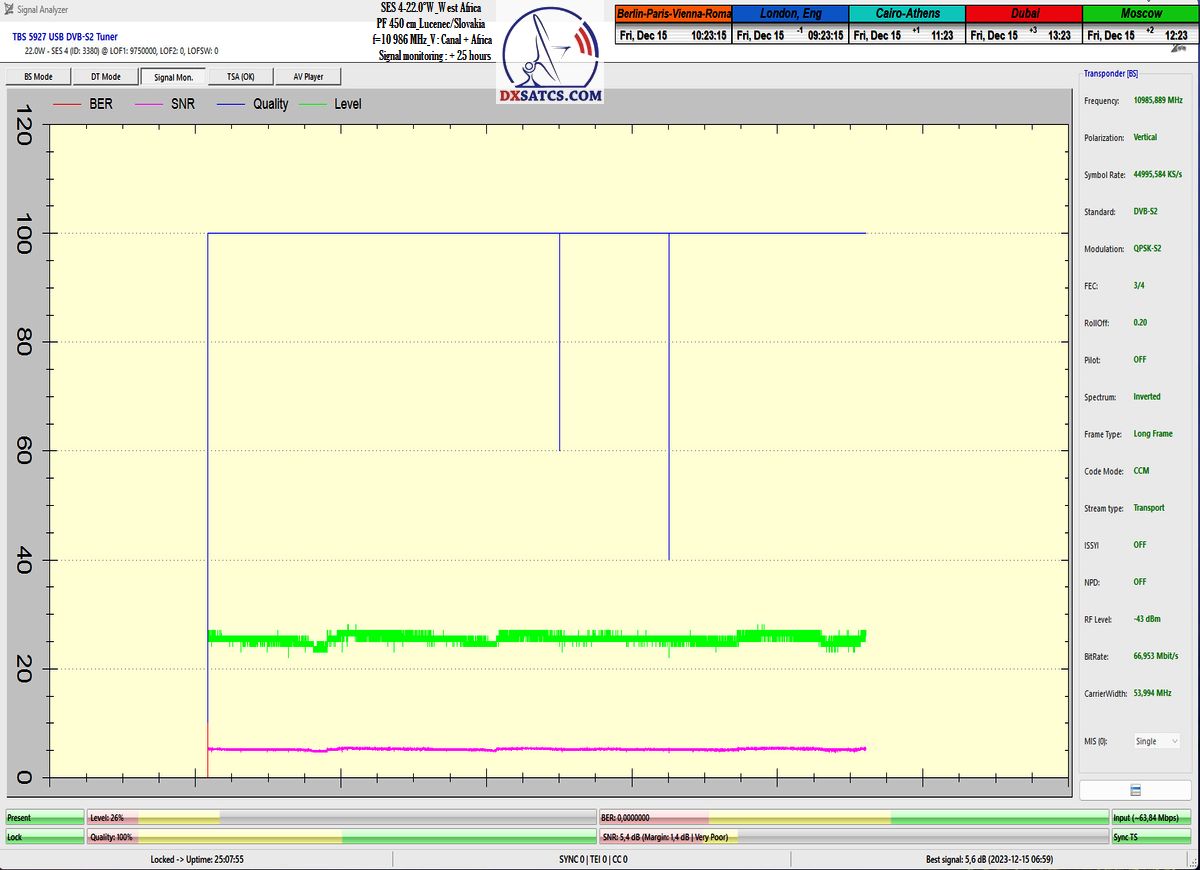This screenshot has height=870, width=1200.
Task: Click the Sync TS indicator
Action: (1153, 837)
